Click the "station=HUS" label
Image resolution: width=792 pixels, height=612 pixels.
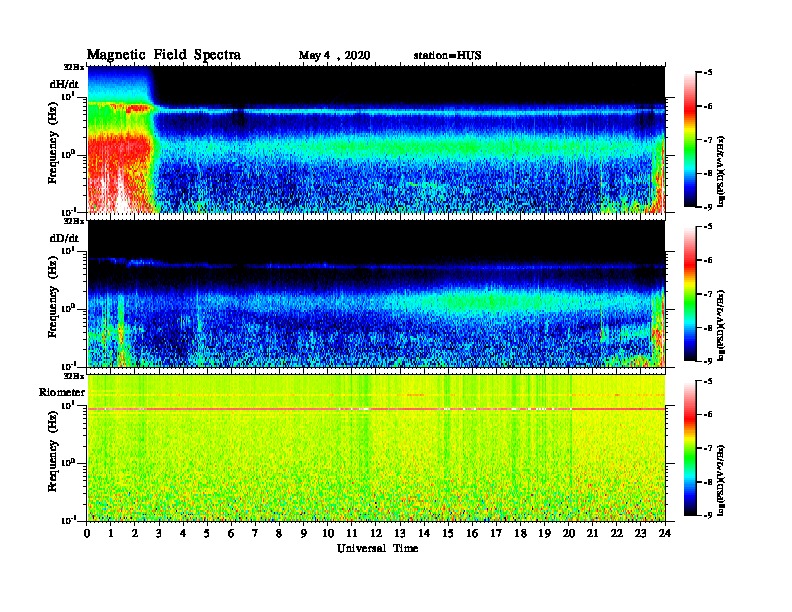[447, 56]
